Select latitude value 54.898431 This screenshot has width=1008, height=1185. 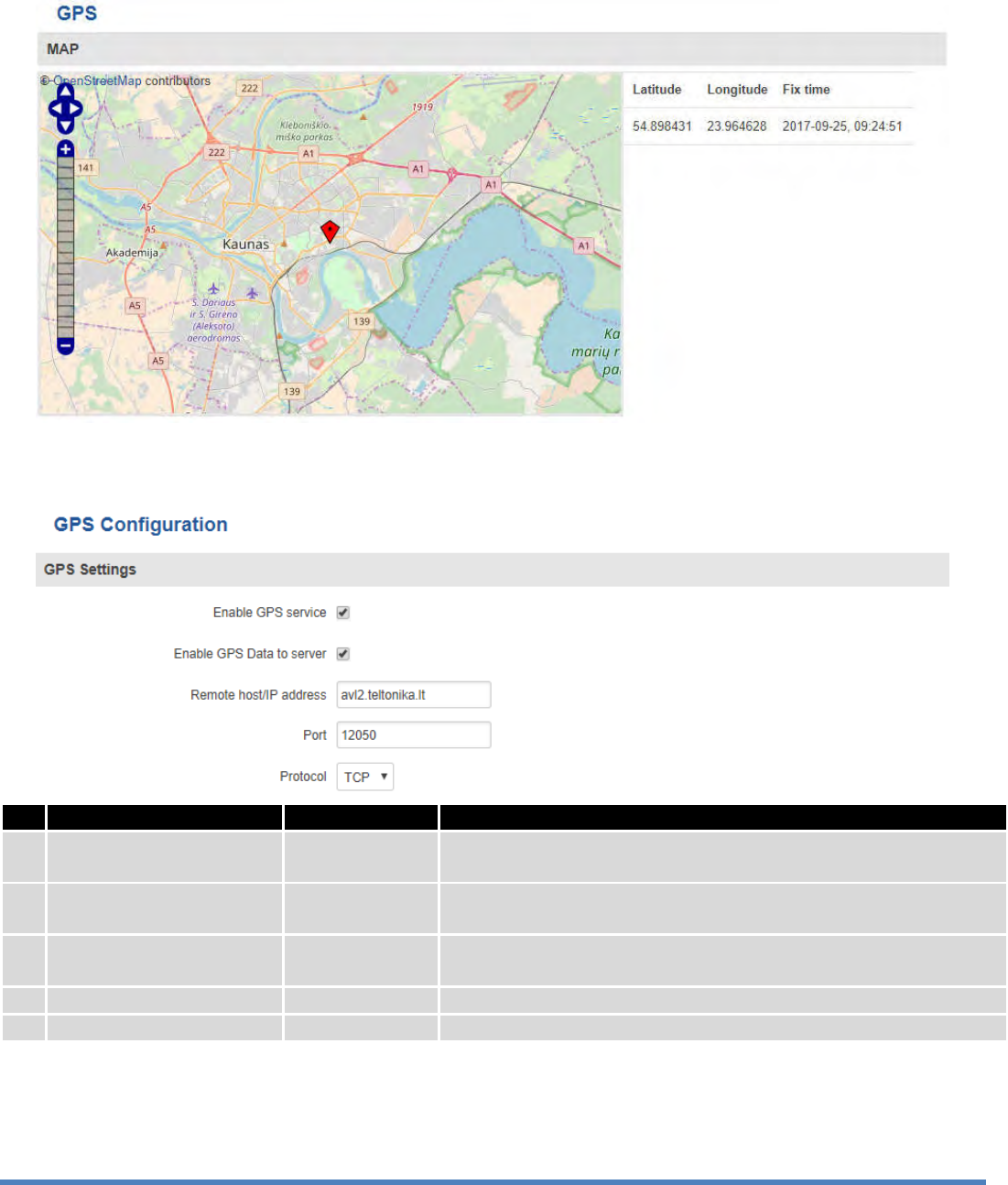(662, 126)
